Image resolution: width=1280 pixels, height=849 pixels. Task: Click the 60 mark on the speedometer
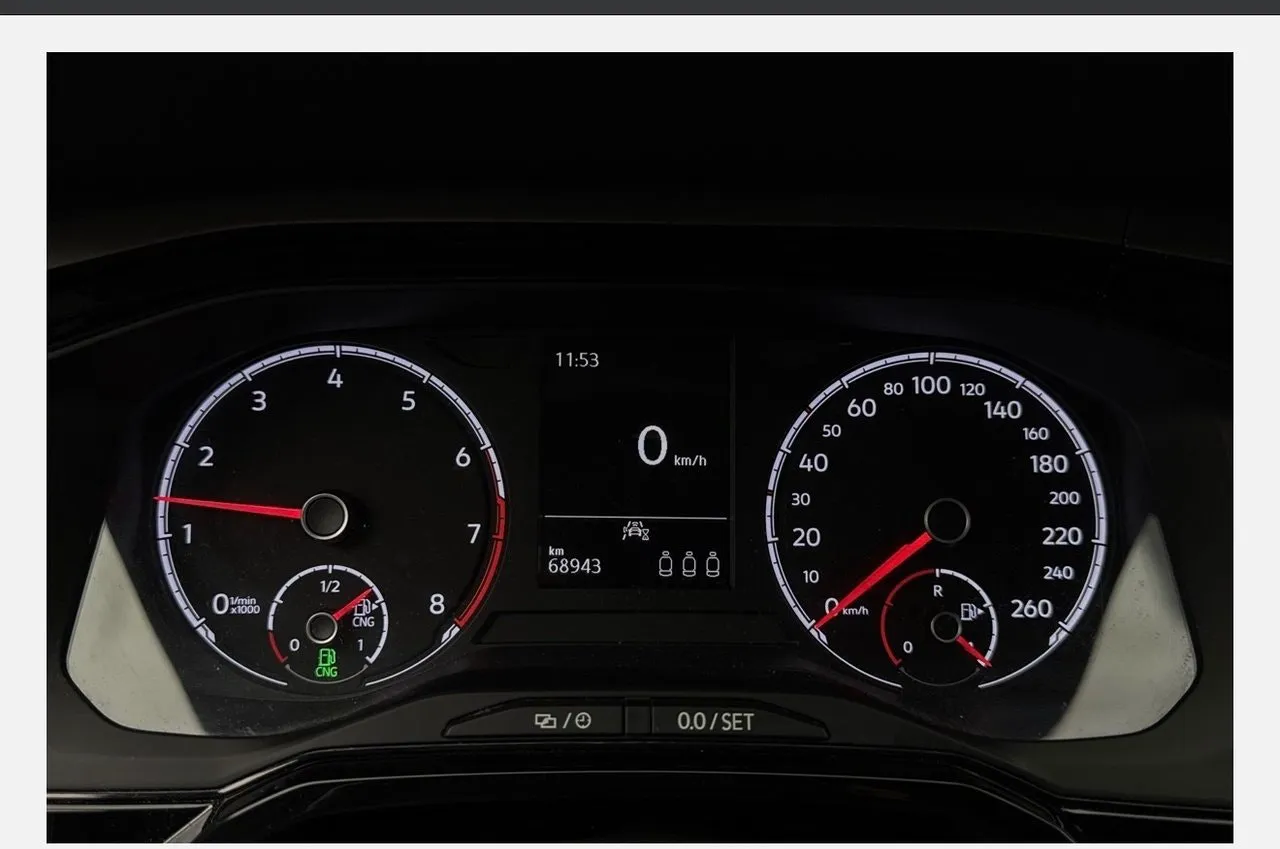click(x=861, y=408)
